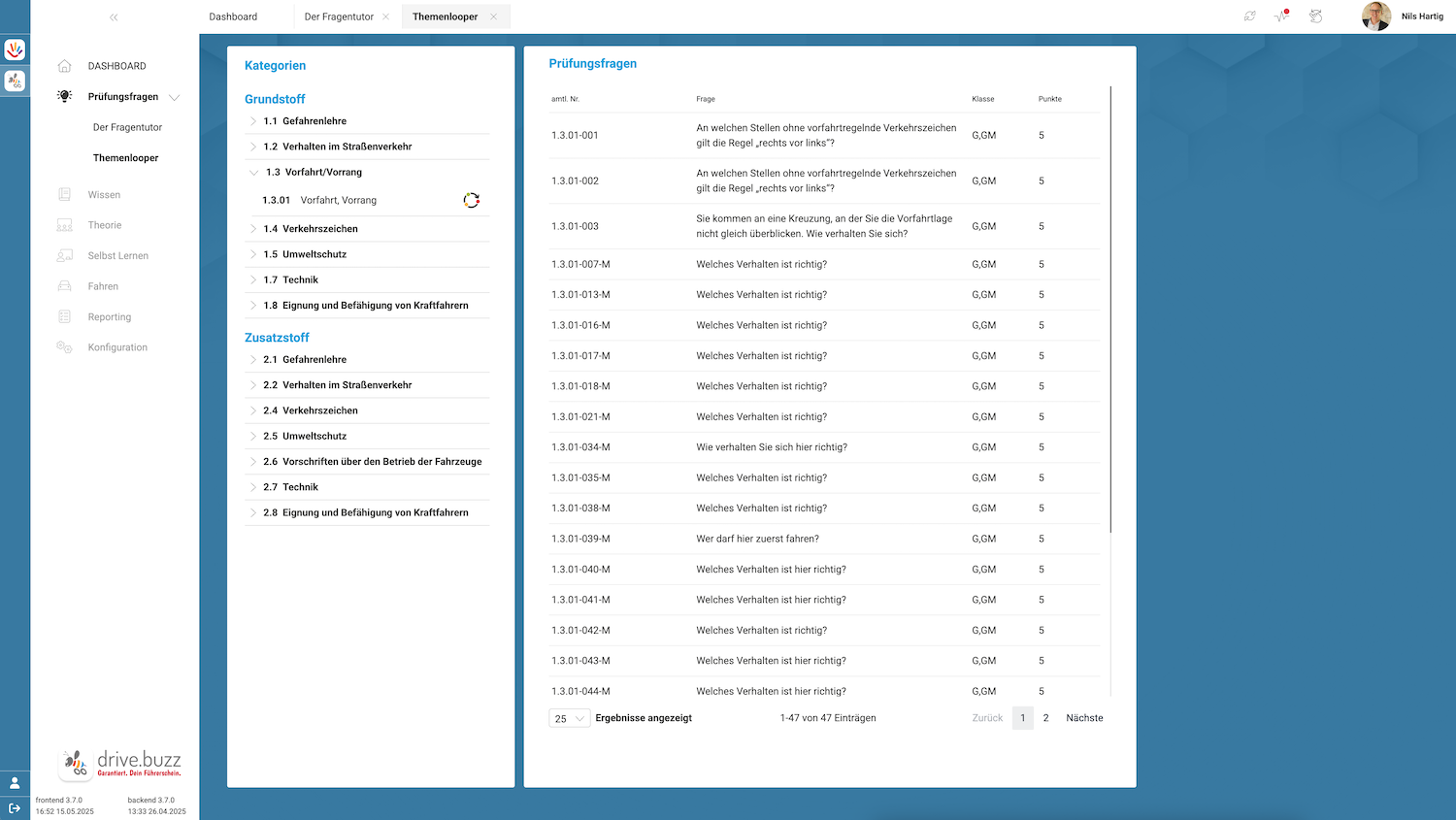Click the colorful hand app icon
Screen dimensions: 1456x820
click(x=15, y=49)
